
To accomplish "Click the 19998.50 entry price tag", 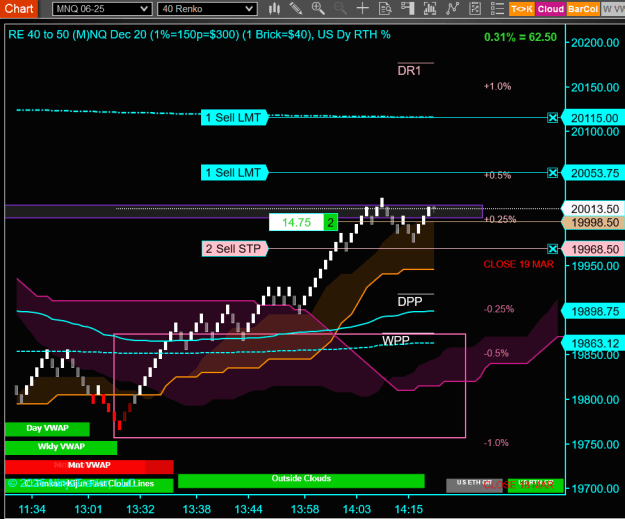I will pyautogui.click(x=593, y=222).
